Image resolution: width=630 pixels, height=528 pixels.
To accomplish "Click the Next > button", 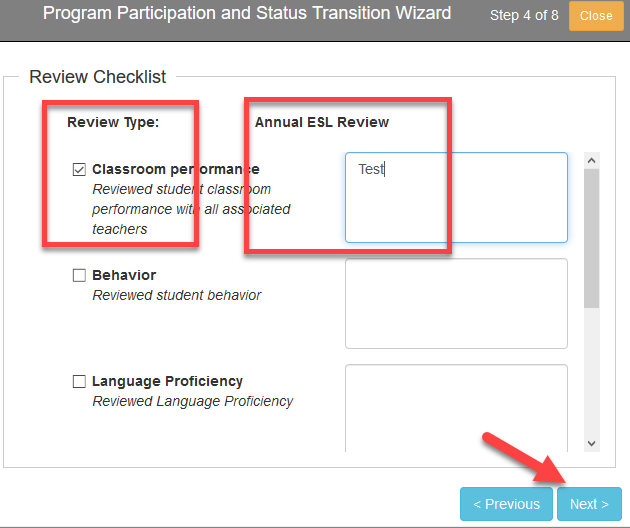I will 589,504.
